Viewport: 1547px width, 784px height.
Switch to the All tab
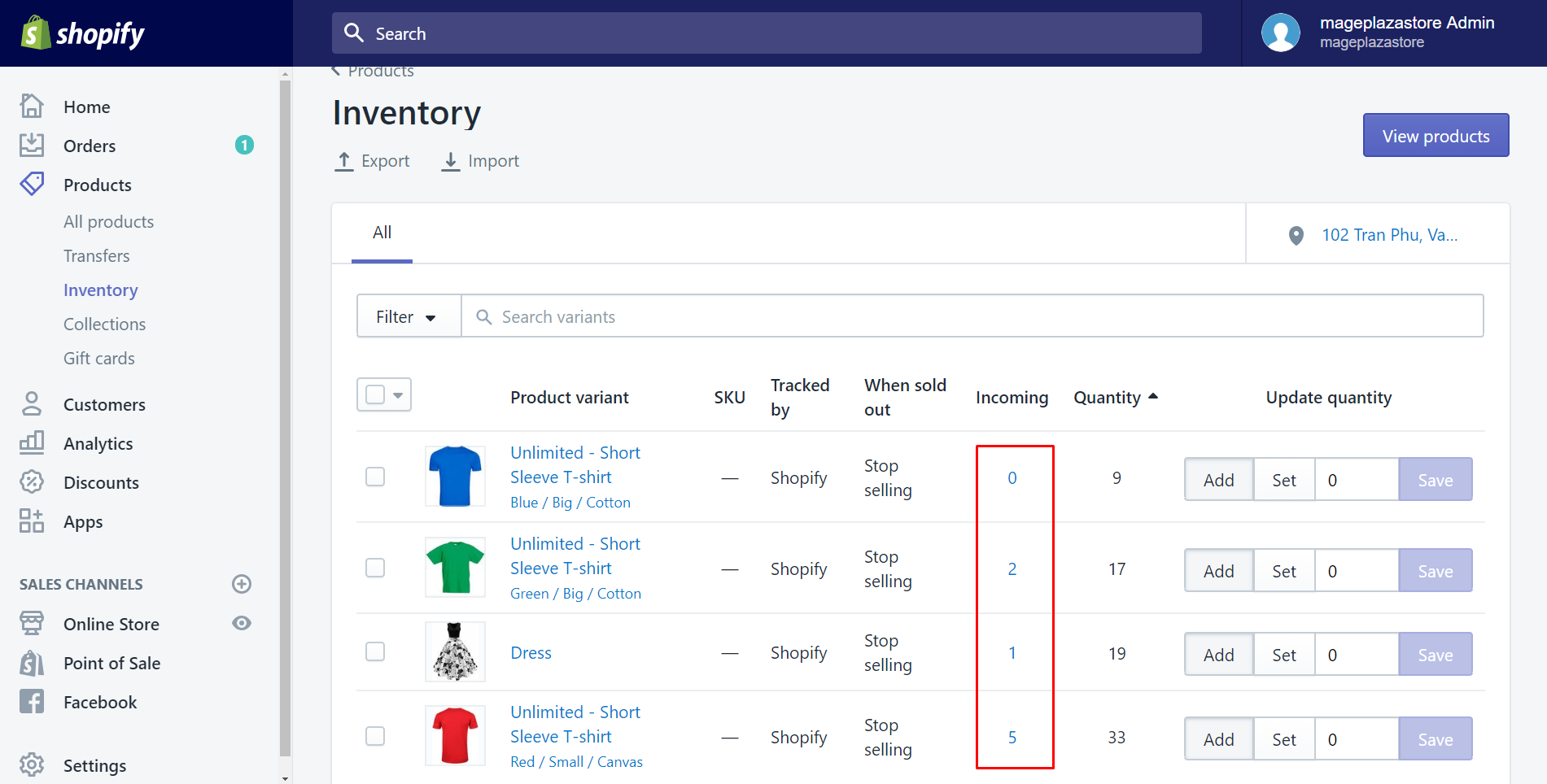click(382, 233)
